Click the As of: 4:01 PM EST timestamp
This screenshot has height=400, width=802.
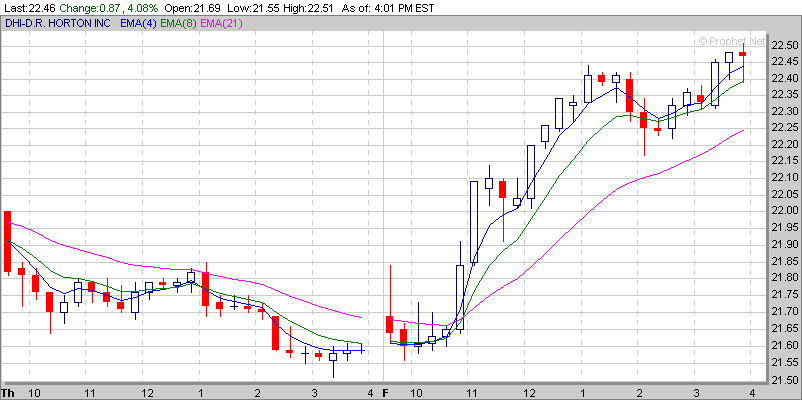(386, 8)
